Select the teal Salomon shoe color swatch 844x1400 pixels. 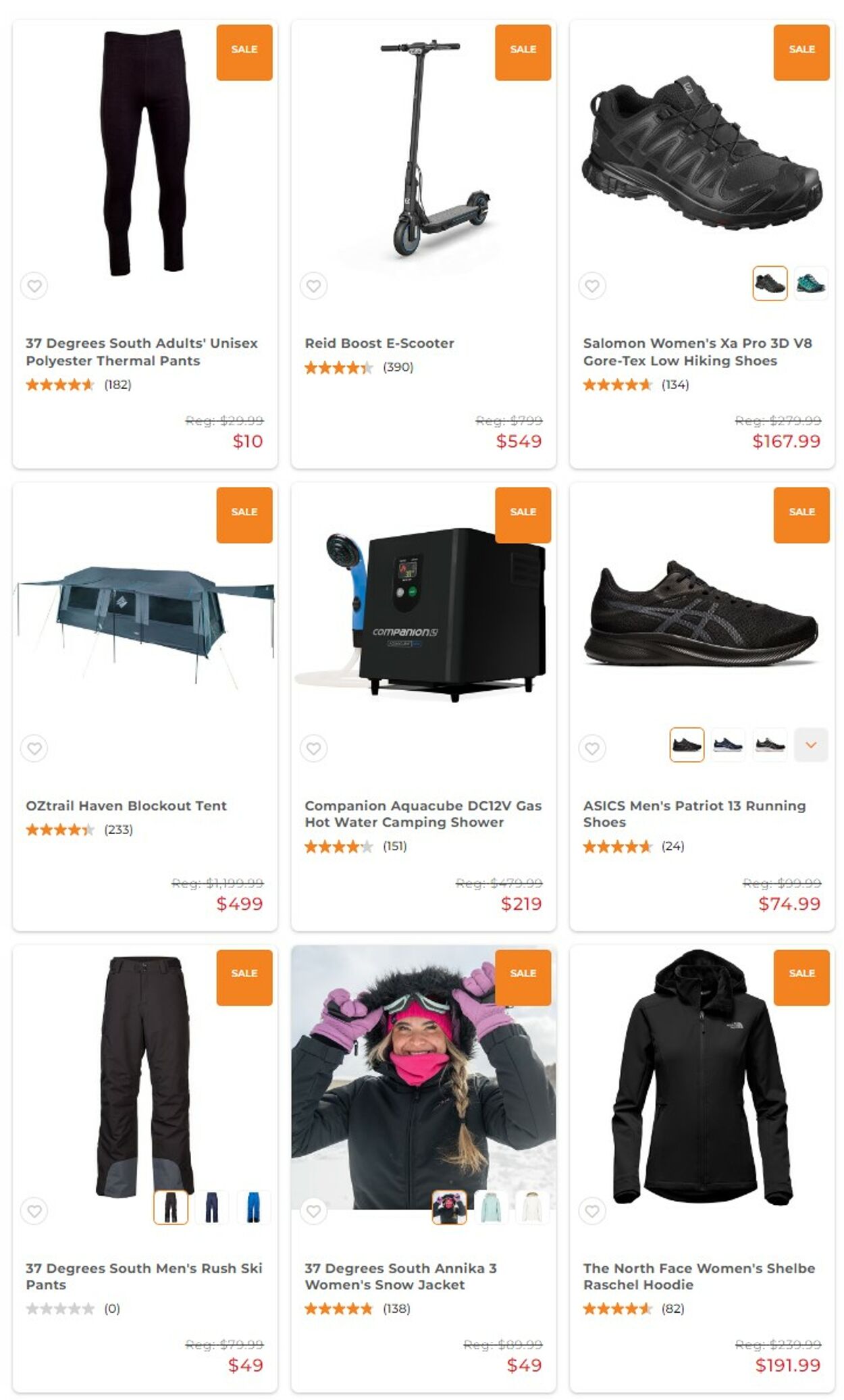(810, 284)
